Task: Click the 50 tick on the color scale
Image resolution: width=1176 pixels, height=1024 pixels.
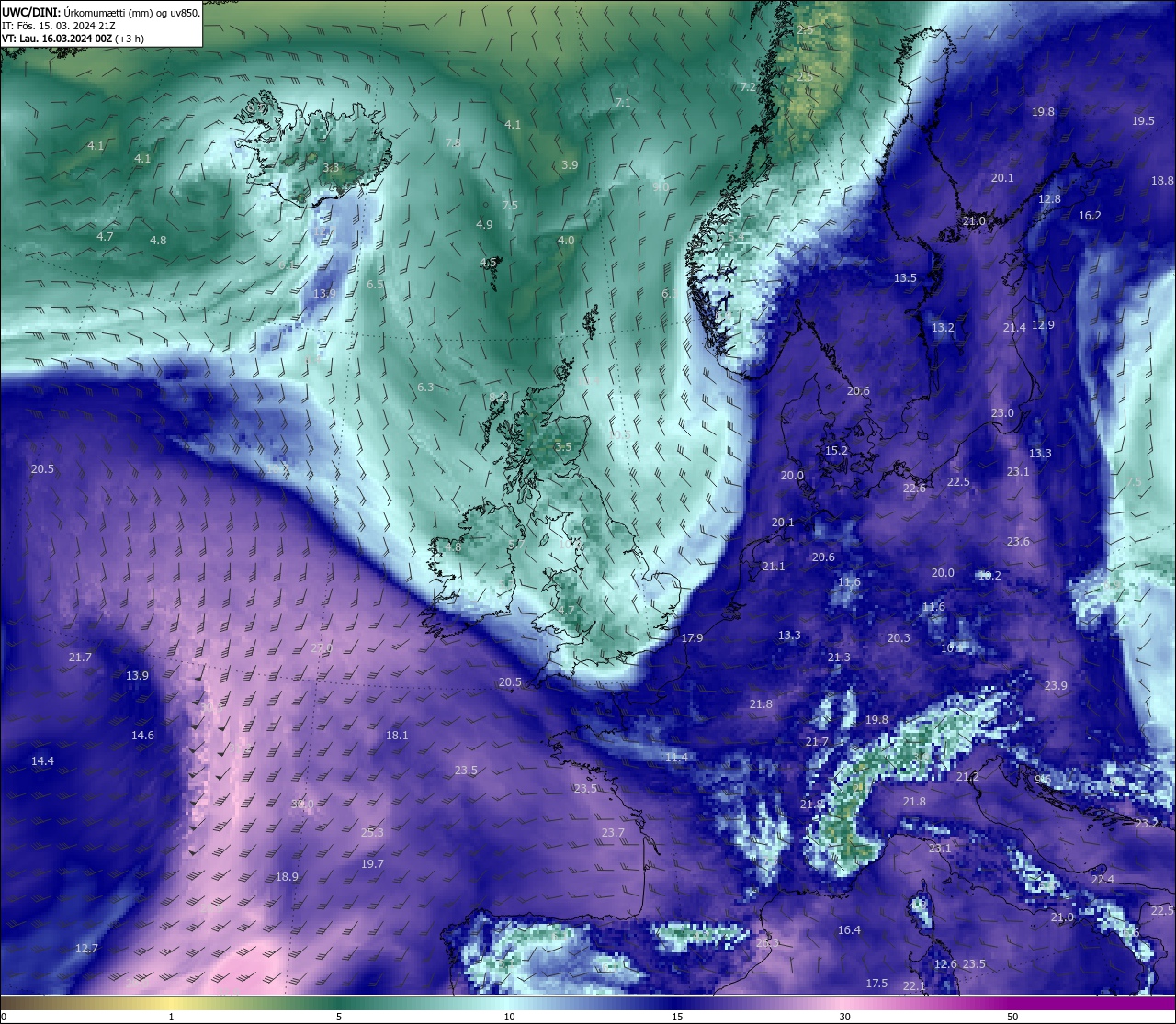Action: (1012, 1017)
